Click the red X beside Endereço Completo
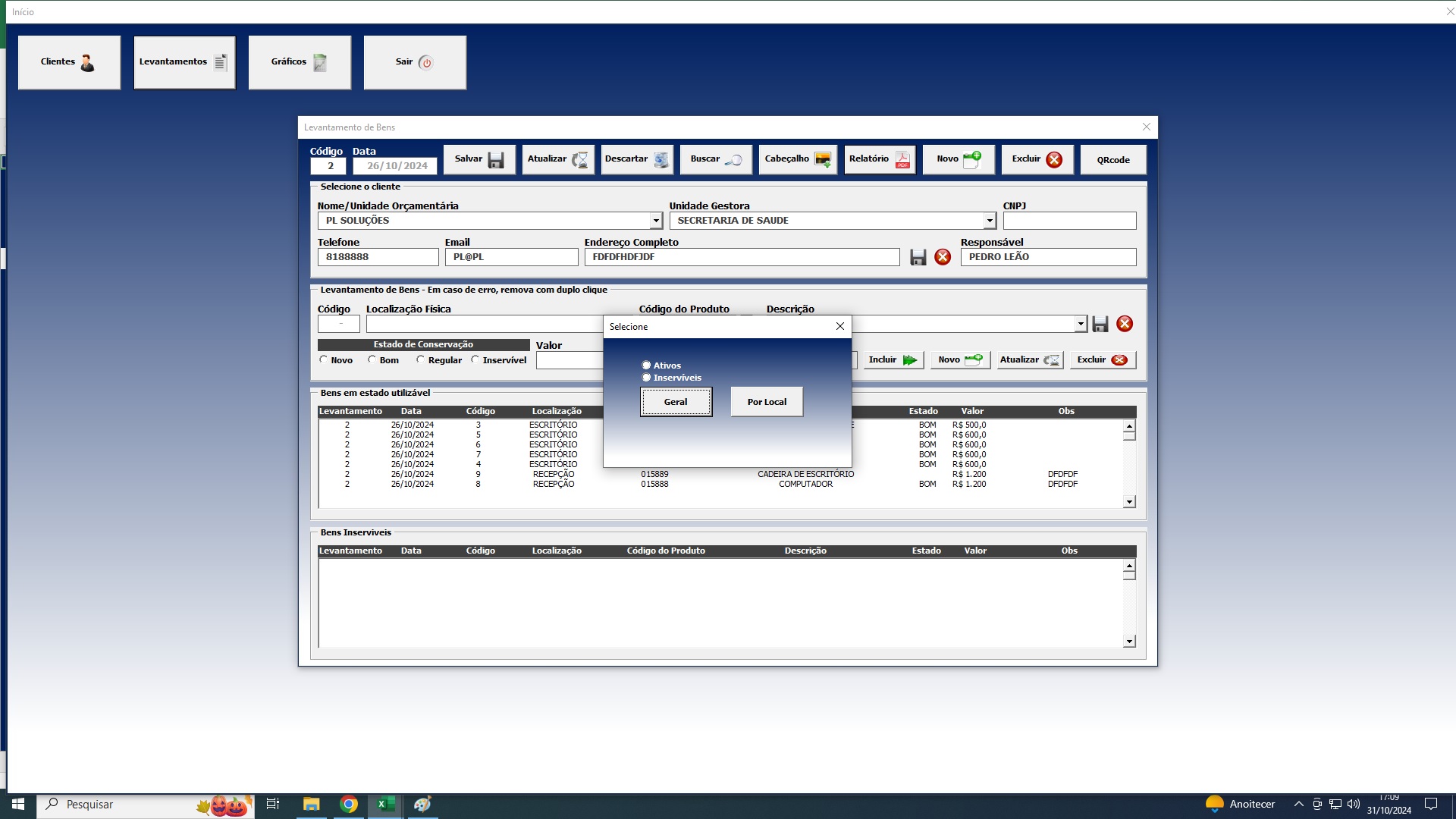The image size is (1456, 819). [x=943, y=257]
